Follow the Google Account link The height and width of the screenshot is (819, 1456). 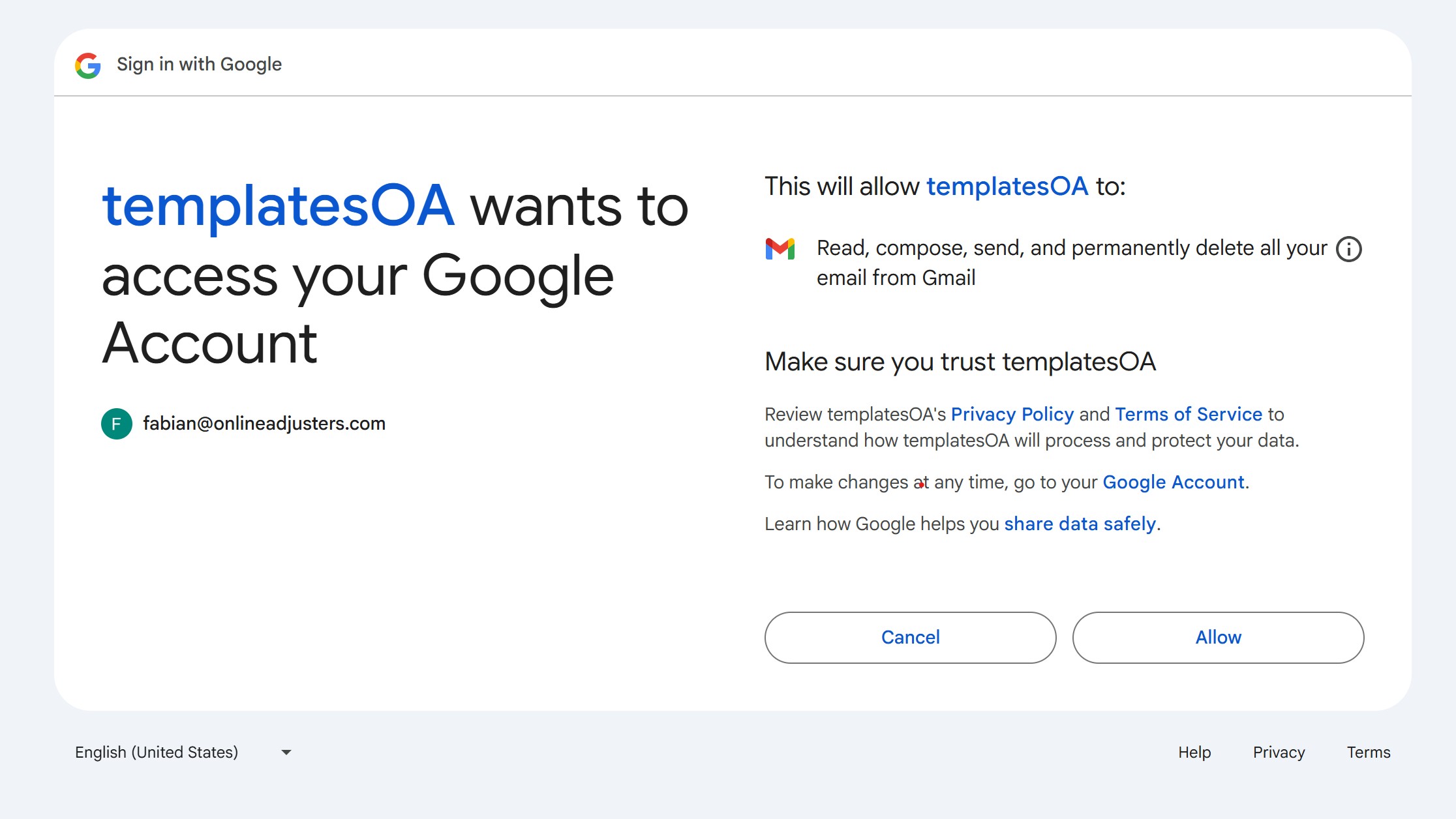click(1174, 482)
